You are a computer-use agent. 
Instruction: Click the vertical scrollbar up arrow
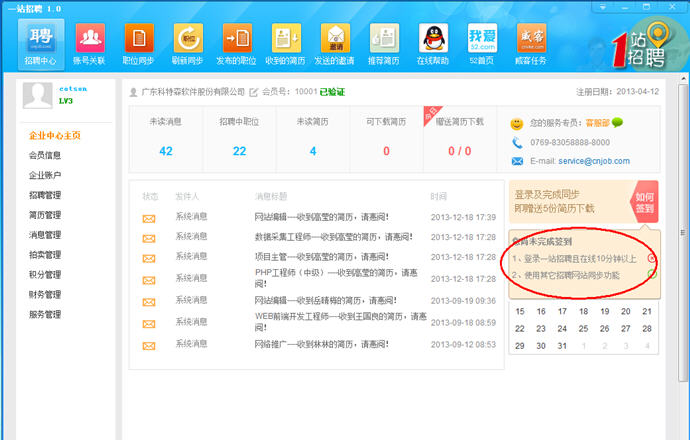683,79
